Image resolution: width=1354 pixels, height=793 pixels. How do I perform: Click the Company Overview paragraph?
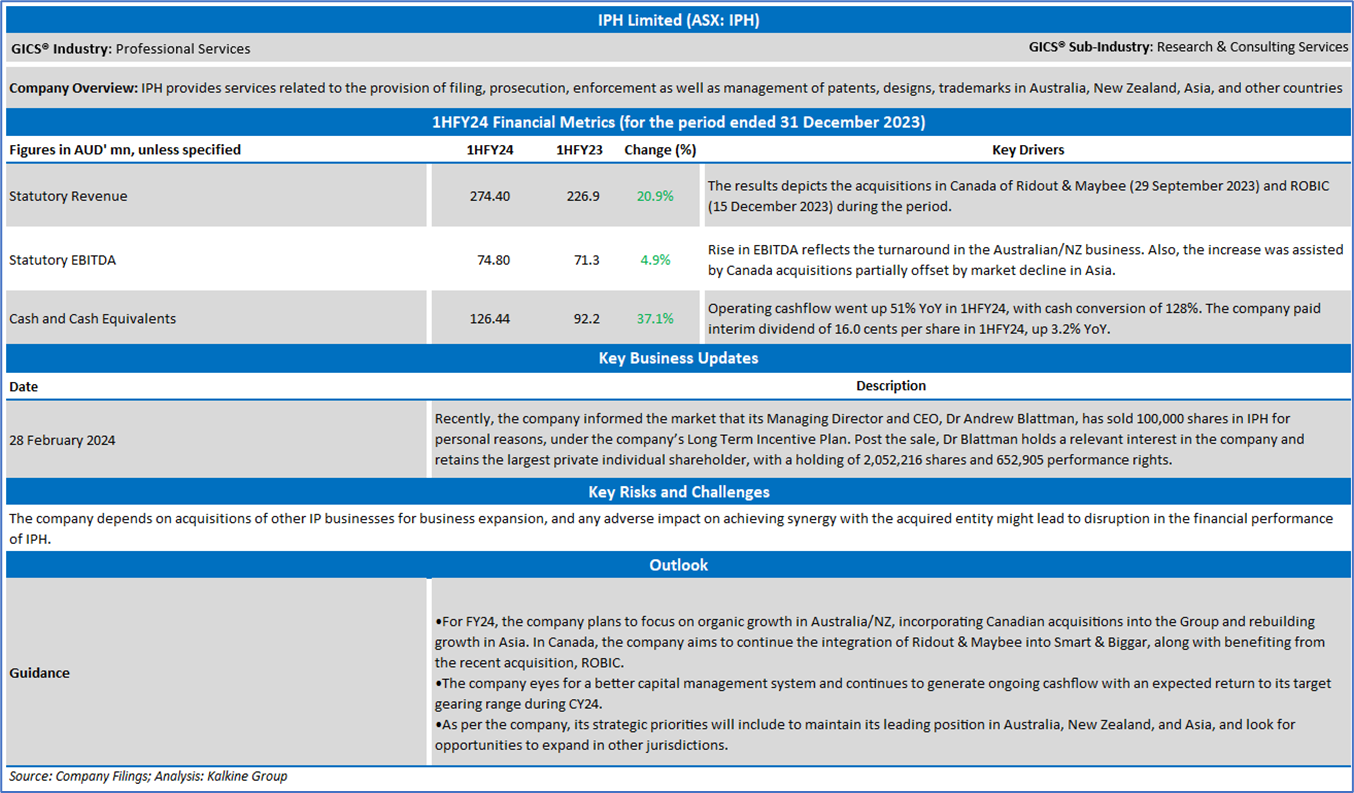tap(676, 88)
